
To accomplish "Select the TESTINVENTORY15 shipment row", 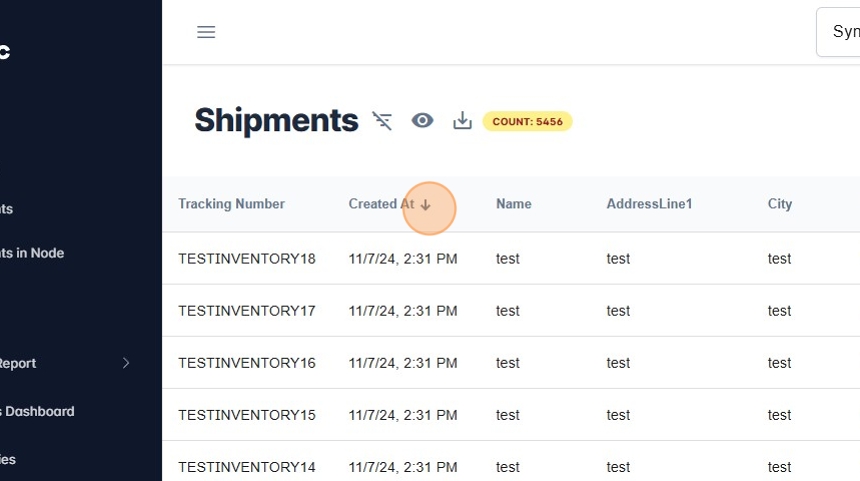I will 246,415.
